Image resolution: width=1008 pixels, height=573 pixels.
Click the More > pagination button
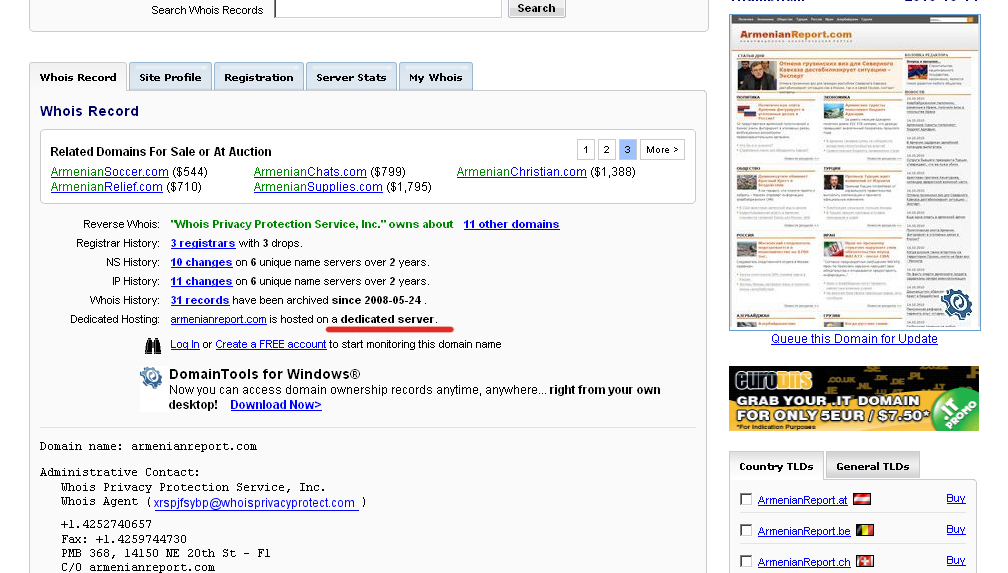click(x=662, y=149)
